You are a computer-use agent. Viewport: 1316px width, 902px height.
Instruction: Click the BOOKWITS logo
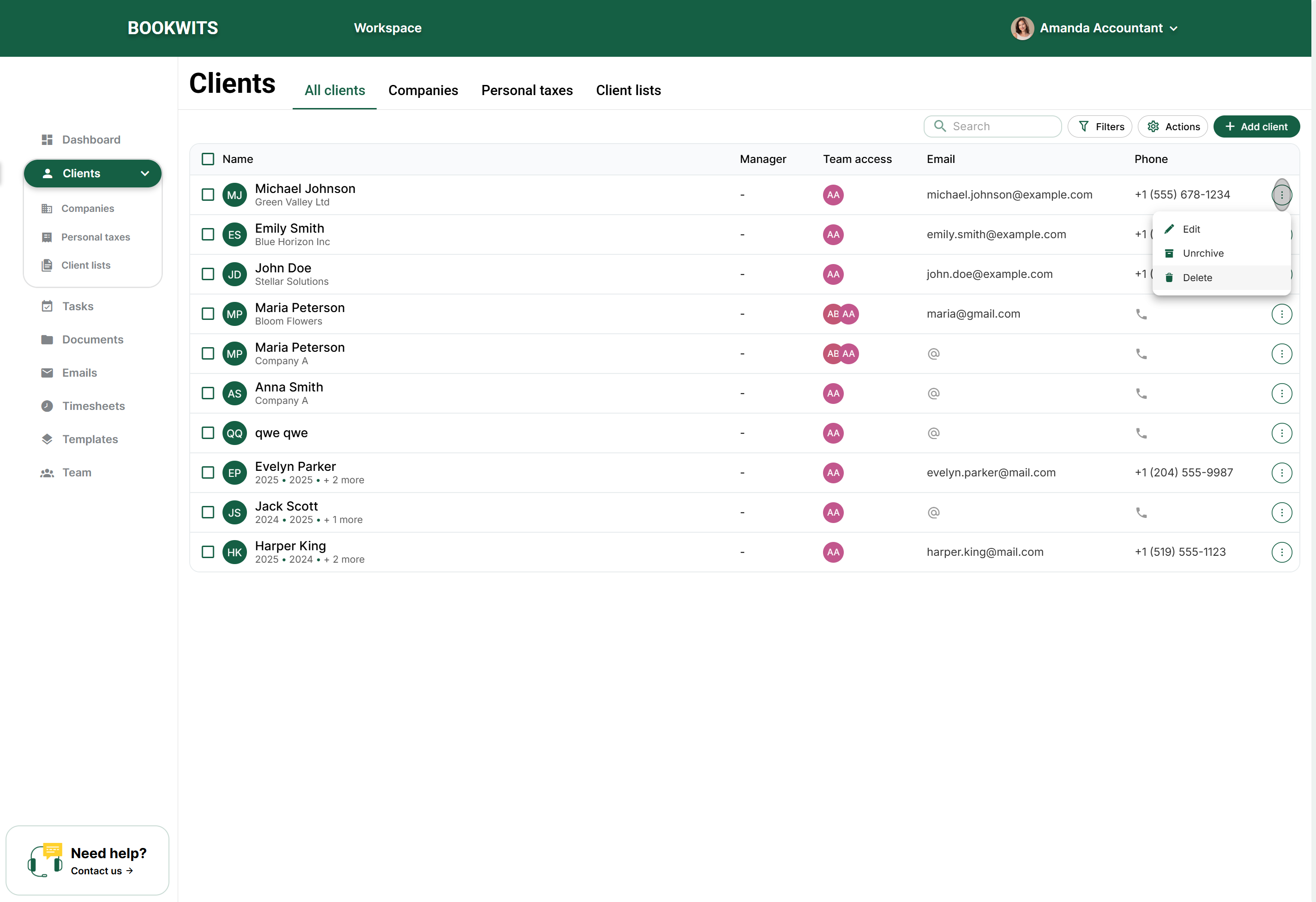click(173, 28)
